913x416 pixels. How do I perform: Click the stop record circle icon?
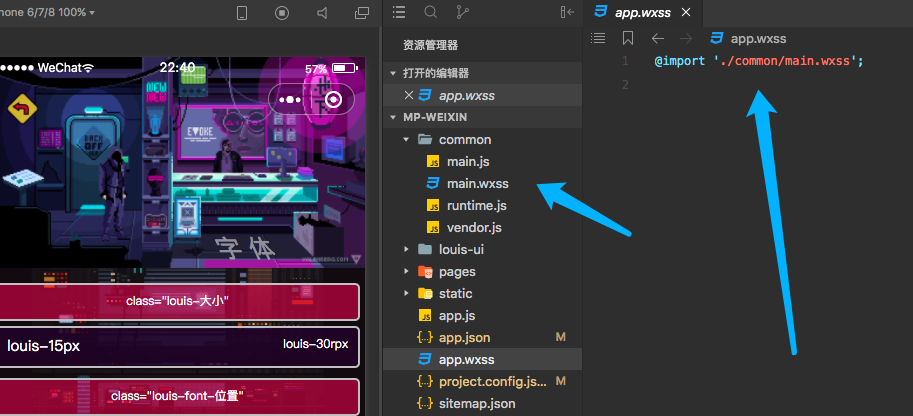click(x=282, y=13)
